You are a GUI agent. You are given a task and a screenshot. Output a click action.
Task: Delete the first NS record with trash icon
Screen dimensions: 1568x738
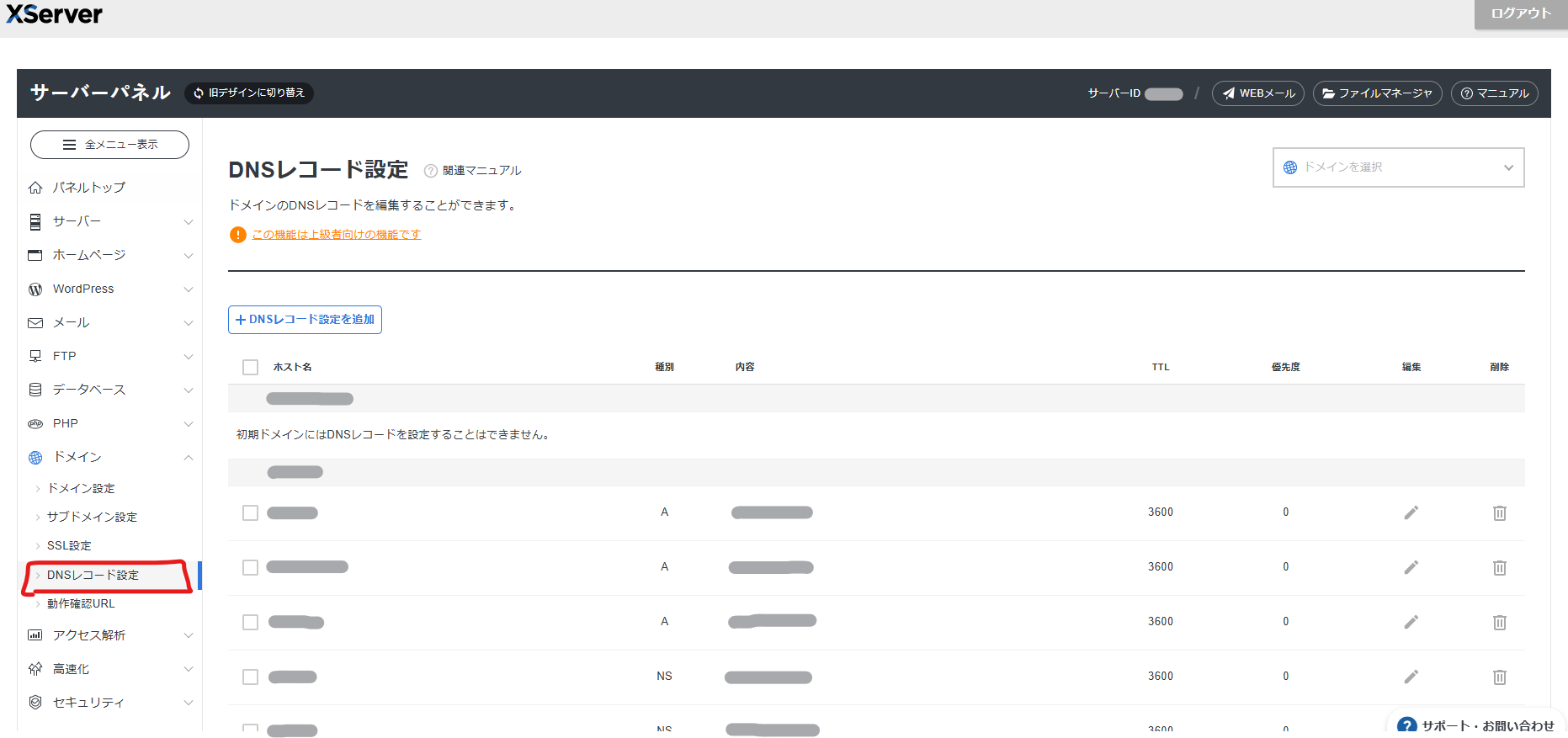tap(1500, 677)
